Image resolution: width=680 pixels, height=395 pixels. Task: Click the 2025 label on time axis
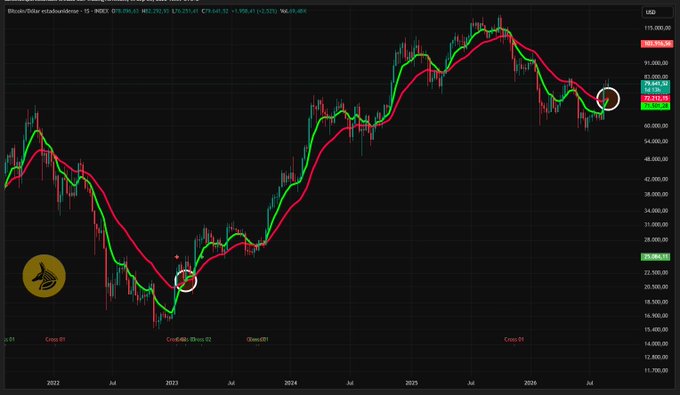point(412,383)
